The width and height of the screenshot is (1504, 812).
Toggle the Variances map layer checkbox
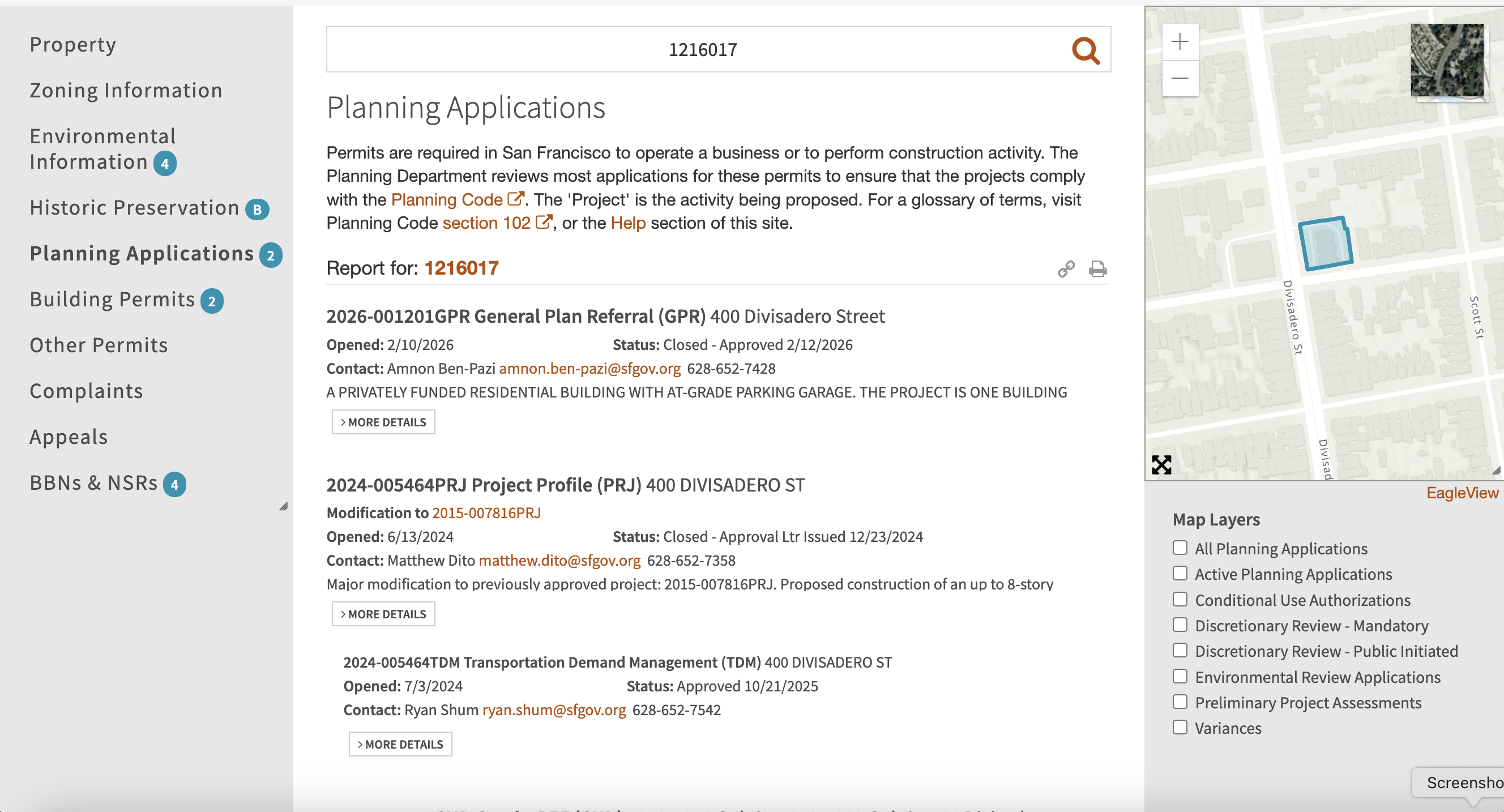pos(1180,728)
